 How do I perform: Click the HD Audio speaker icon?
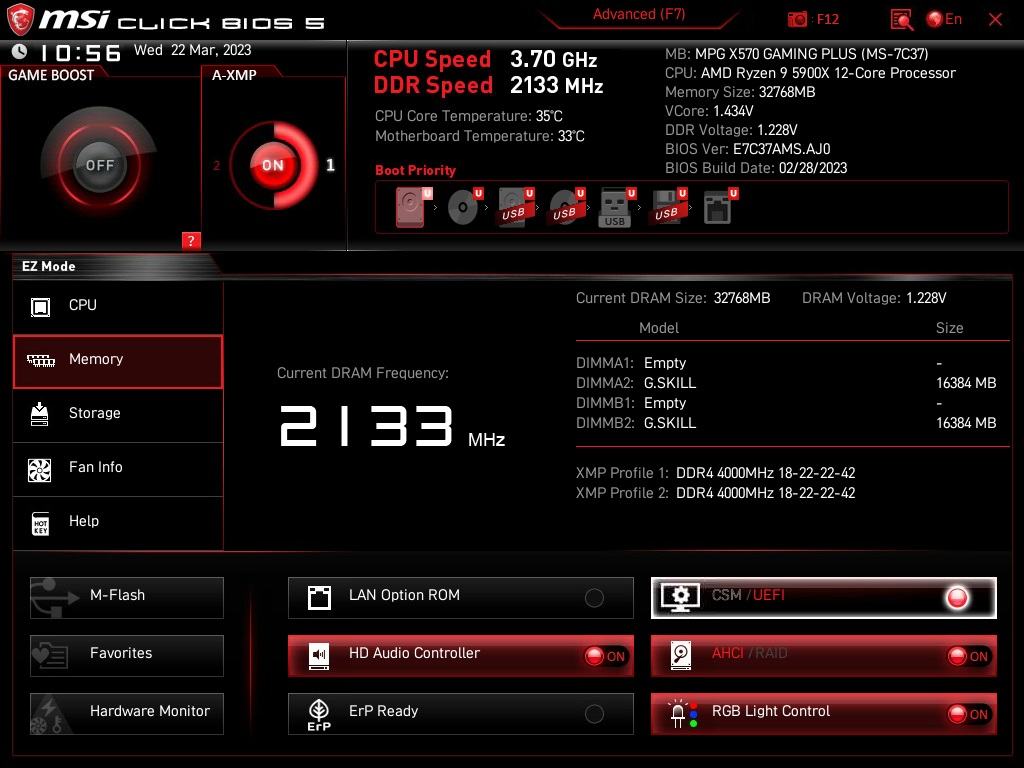(x=319, y=656)
